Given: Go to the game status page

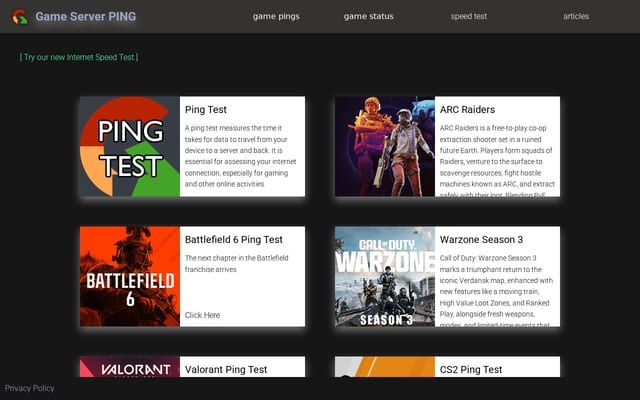Looking at the screenshot, I should coord(369,16).
